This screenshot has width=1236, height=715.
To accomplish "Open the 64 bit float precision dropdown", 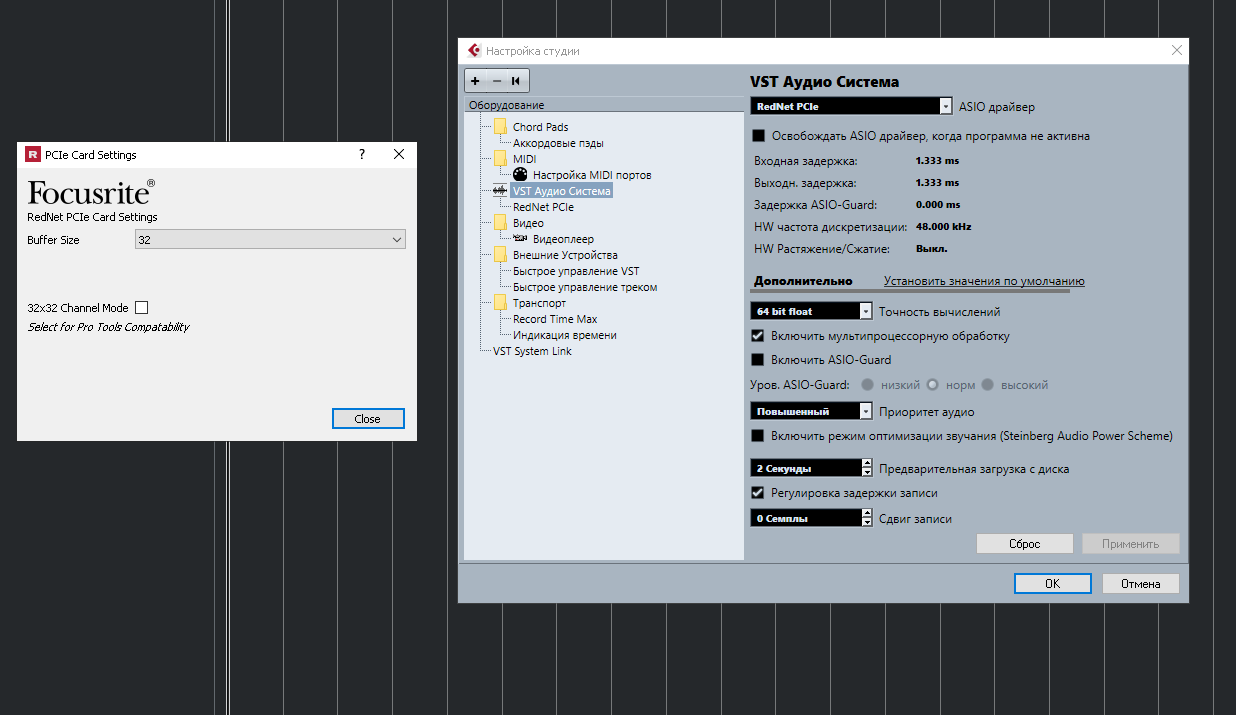I will point(811,311).
